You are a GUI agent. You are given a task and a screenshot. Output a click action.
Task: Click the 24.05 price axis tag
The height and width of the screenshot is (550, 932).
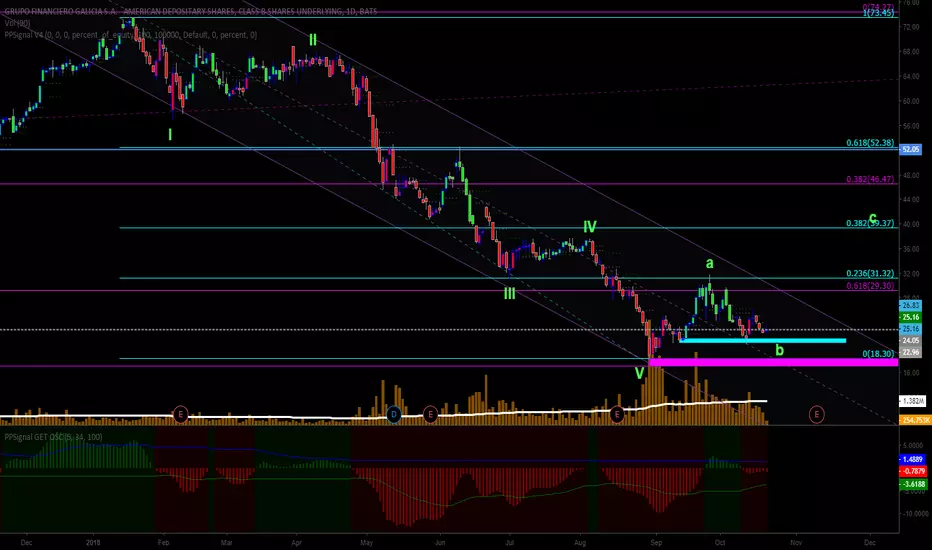pyautogui.click(x=911, y=341)
